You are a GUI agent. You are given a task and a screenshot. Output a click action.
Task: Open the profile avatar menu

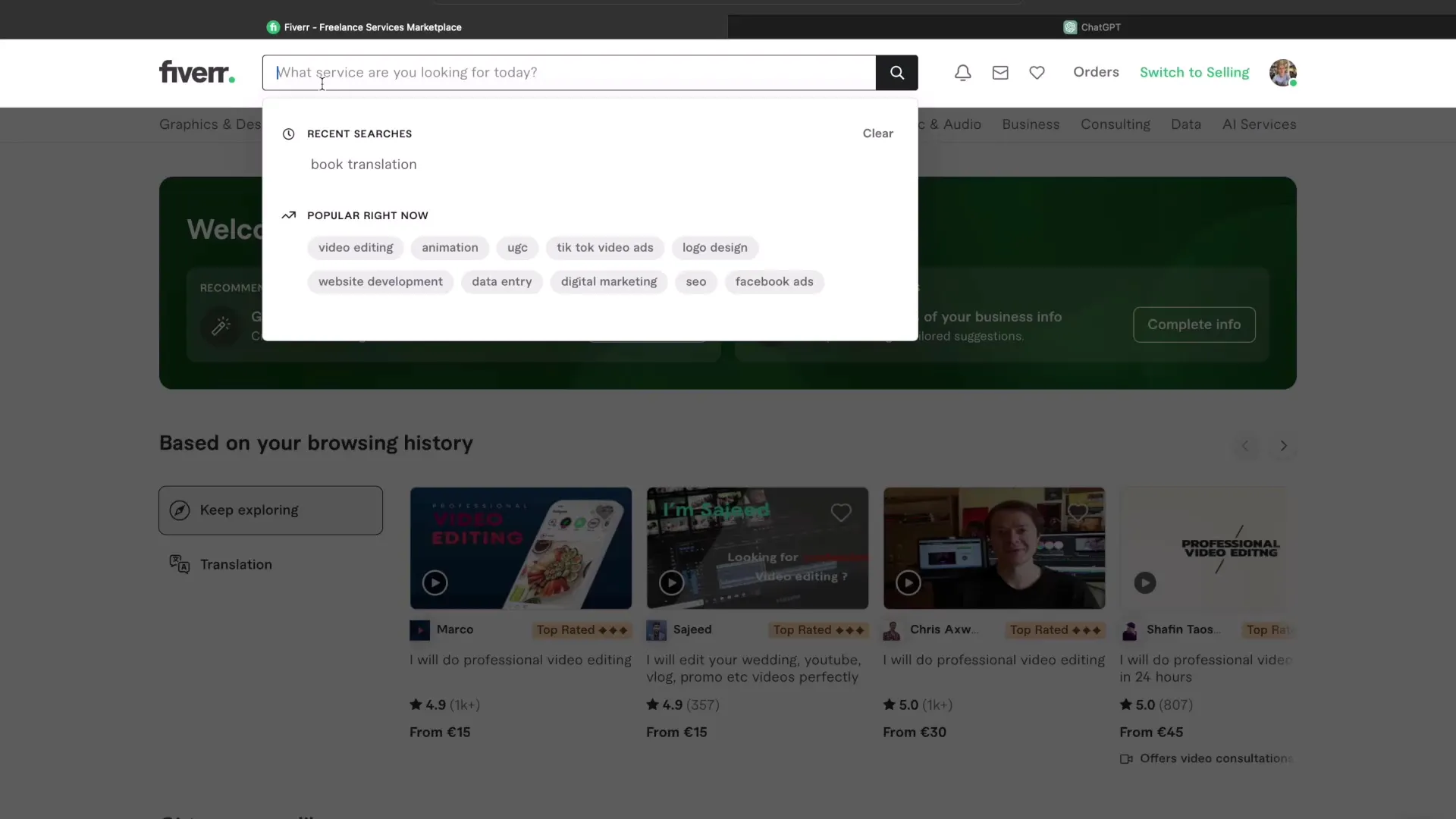click(1282, 73)
